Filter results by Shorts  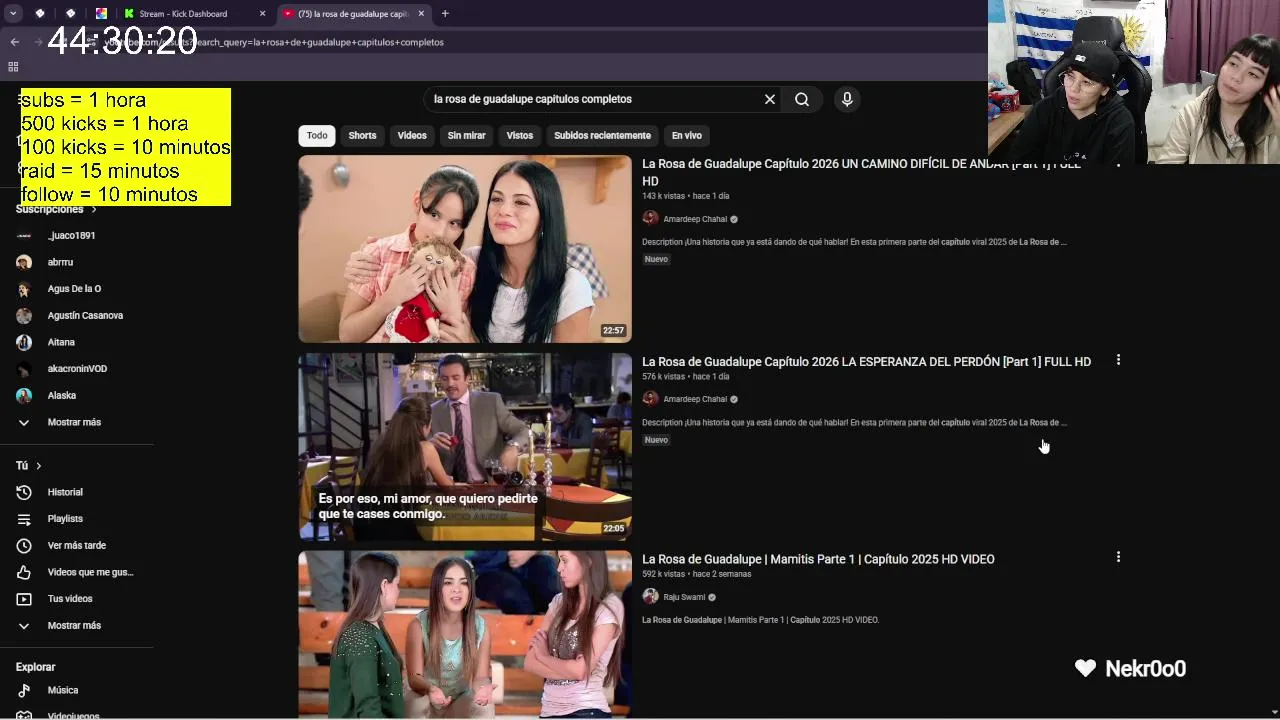(x=362, y=136)
